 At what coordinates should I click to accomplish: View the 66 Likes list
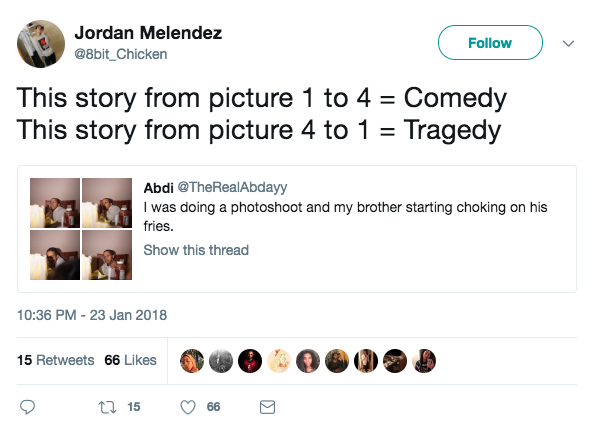pyautogui.click(x=131, y=360)
